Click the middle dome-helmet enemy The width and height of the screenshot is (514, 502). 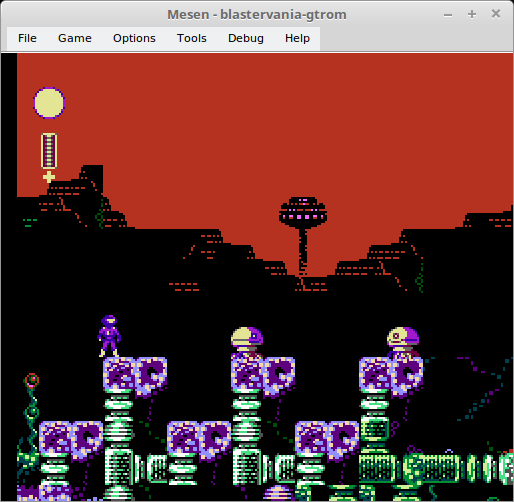coord(247,342)
